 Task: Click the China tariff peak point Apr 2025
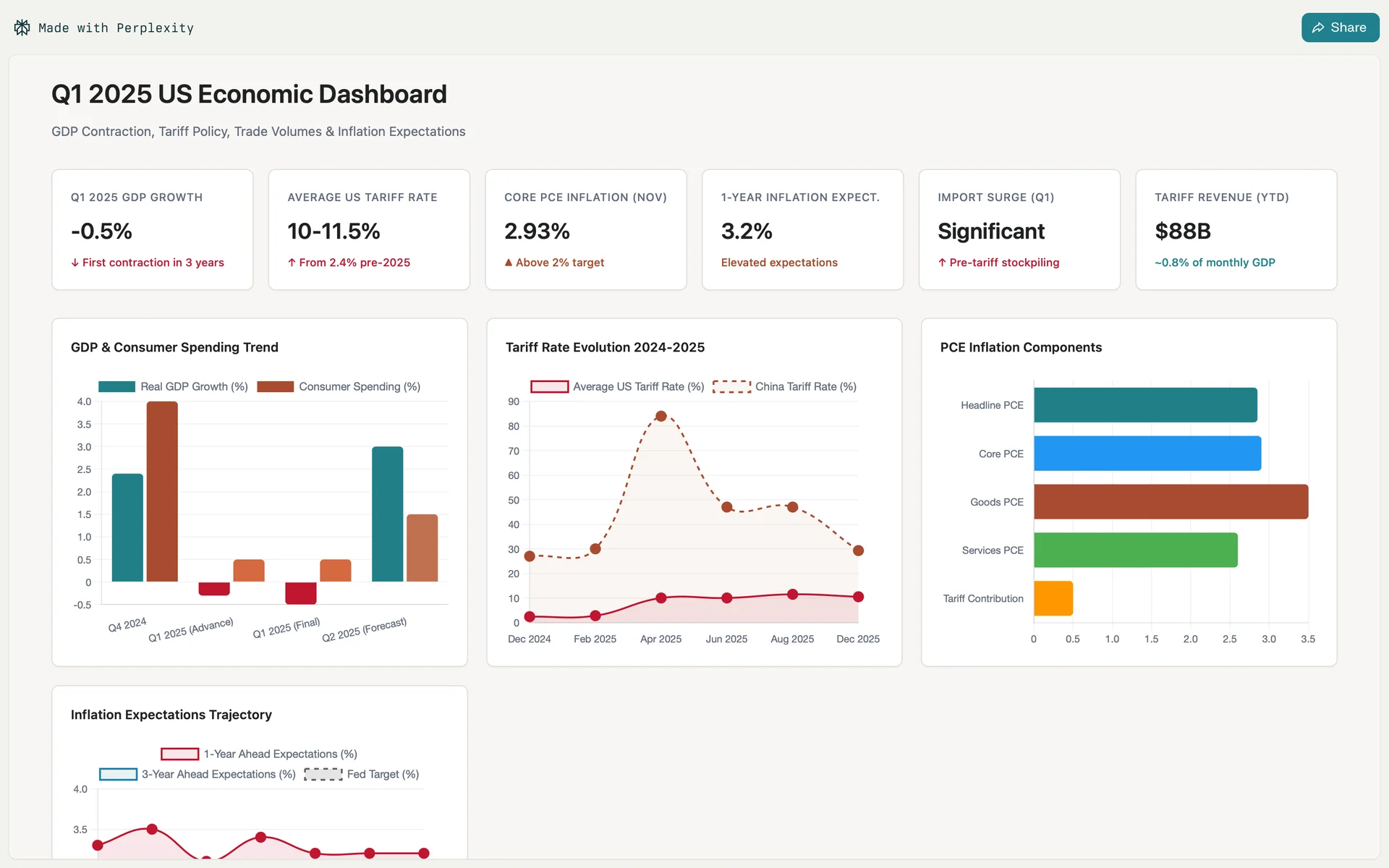click(660, 416)
